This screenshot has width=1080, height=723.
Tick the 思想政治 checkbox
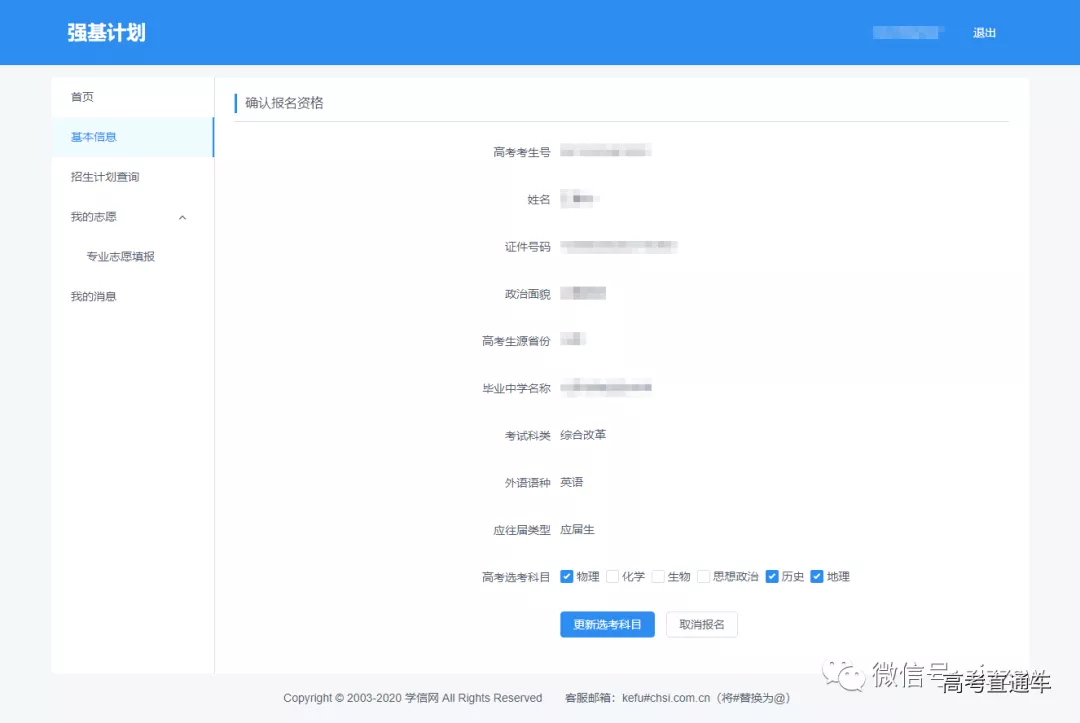tap(704, 576)
